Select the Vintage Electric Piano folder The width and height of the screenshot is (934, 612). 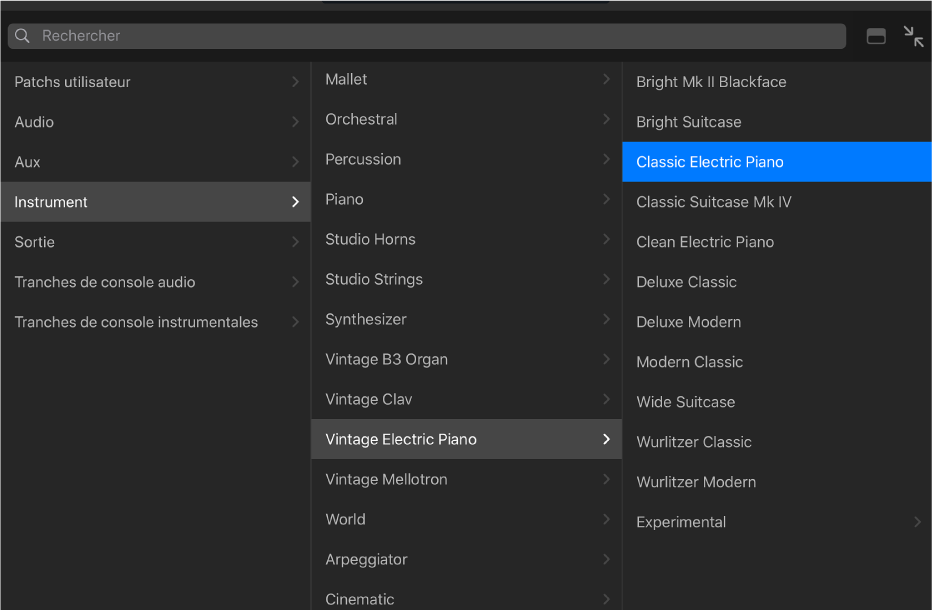[467, 439]
